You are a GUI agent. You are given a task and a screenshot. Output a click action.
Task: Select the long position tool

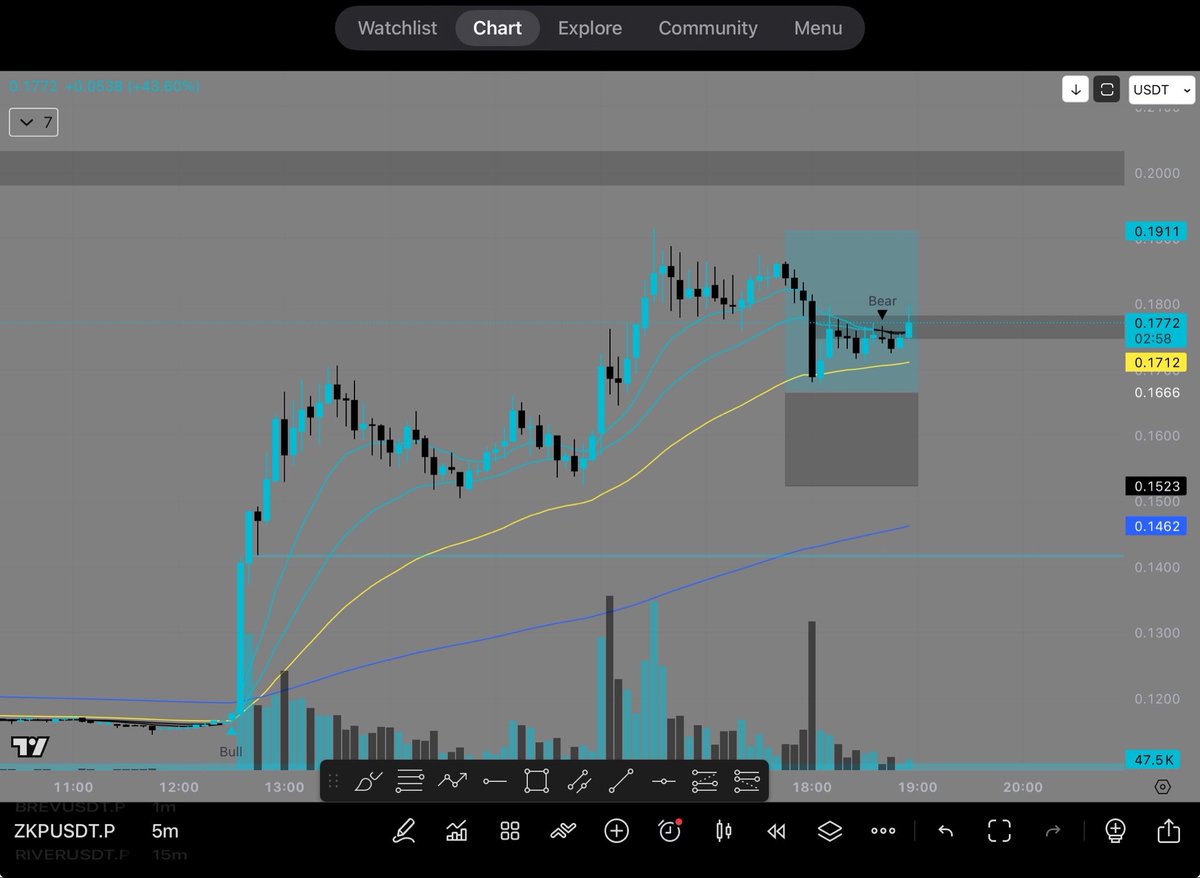pyautogui.click(x=705, y=780)
